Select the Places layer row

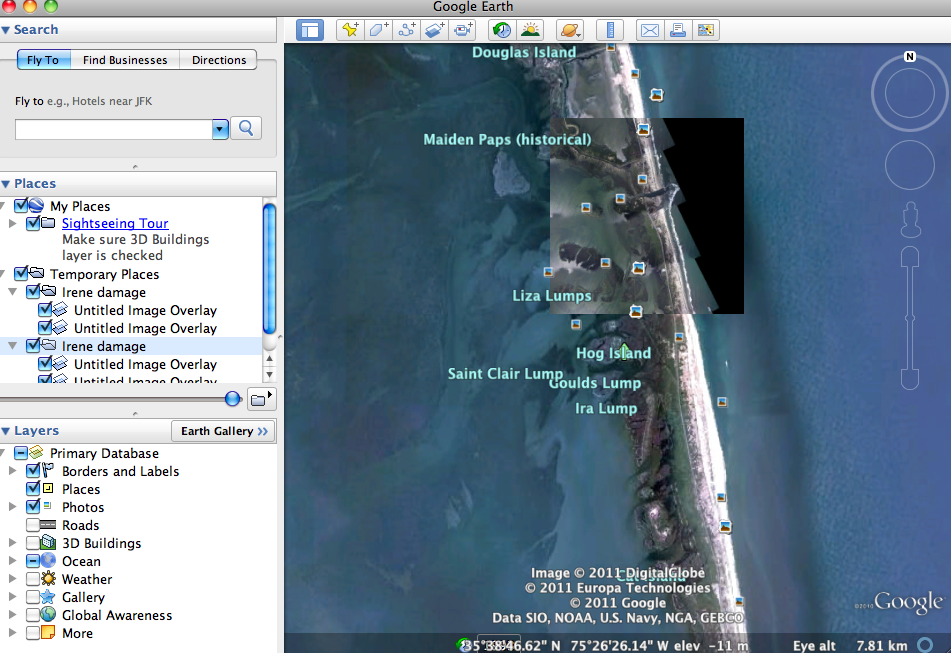click(81, 489)
